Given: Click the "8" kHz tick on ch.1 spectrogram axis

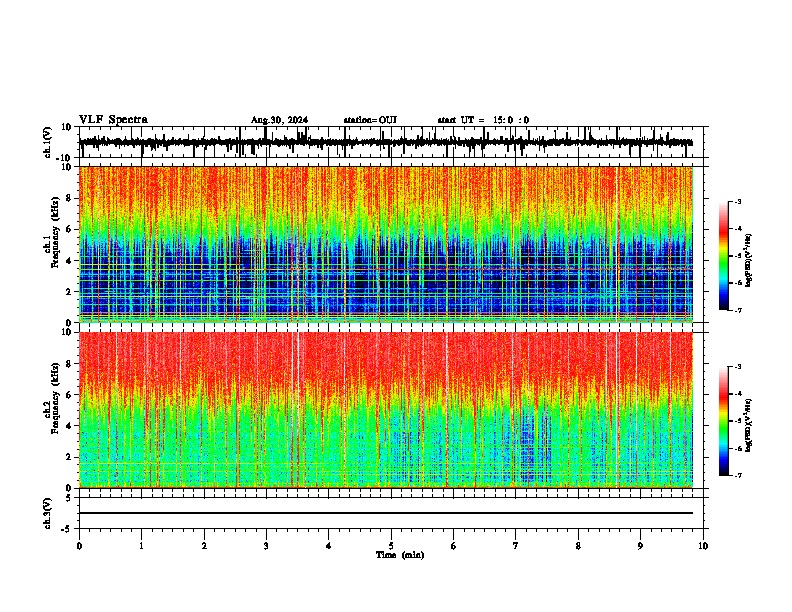Looking at the screenshot, I should click(x=70, y=198).
